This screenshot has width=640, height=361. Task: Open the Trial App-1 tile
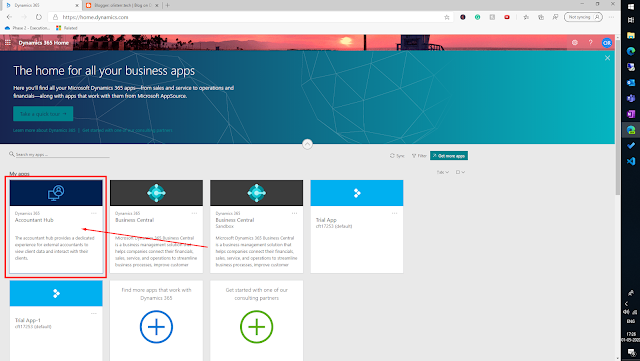point(56,321)
